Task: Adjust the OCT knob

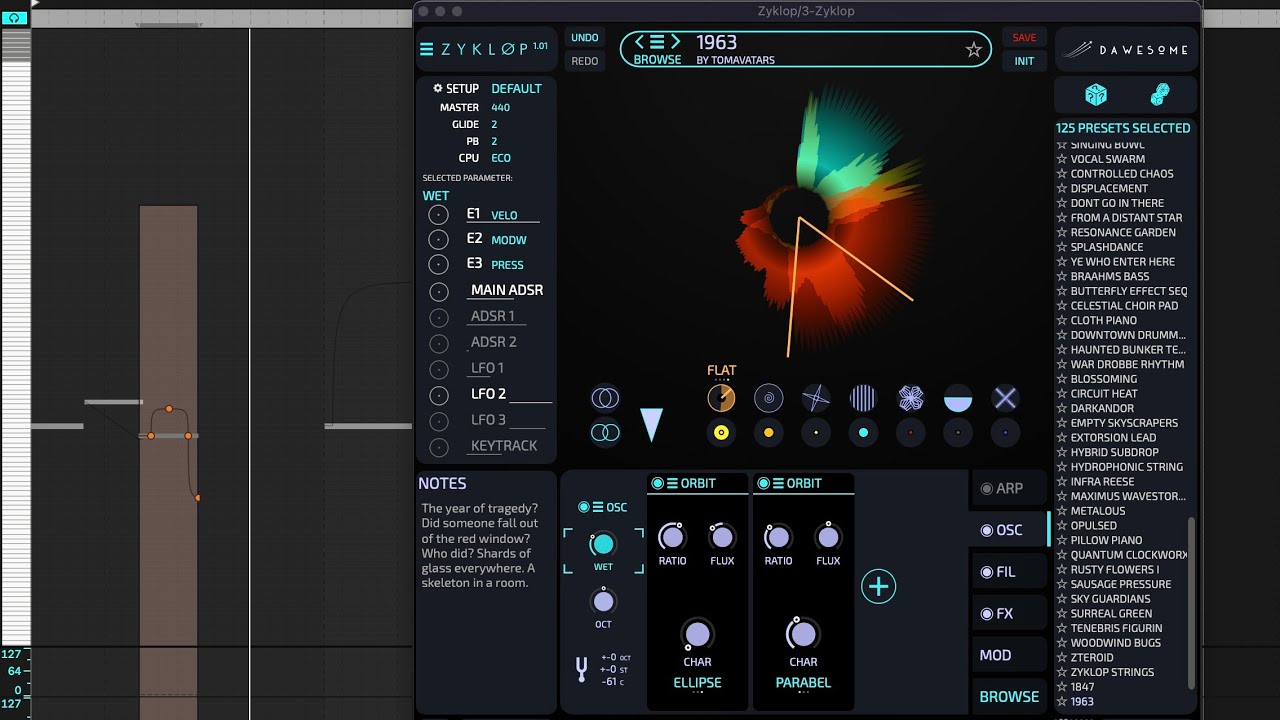Action: (602, 601)
